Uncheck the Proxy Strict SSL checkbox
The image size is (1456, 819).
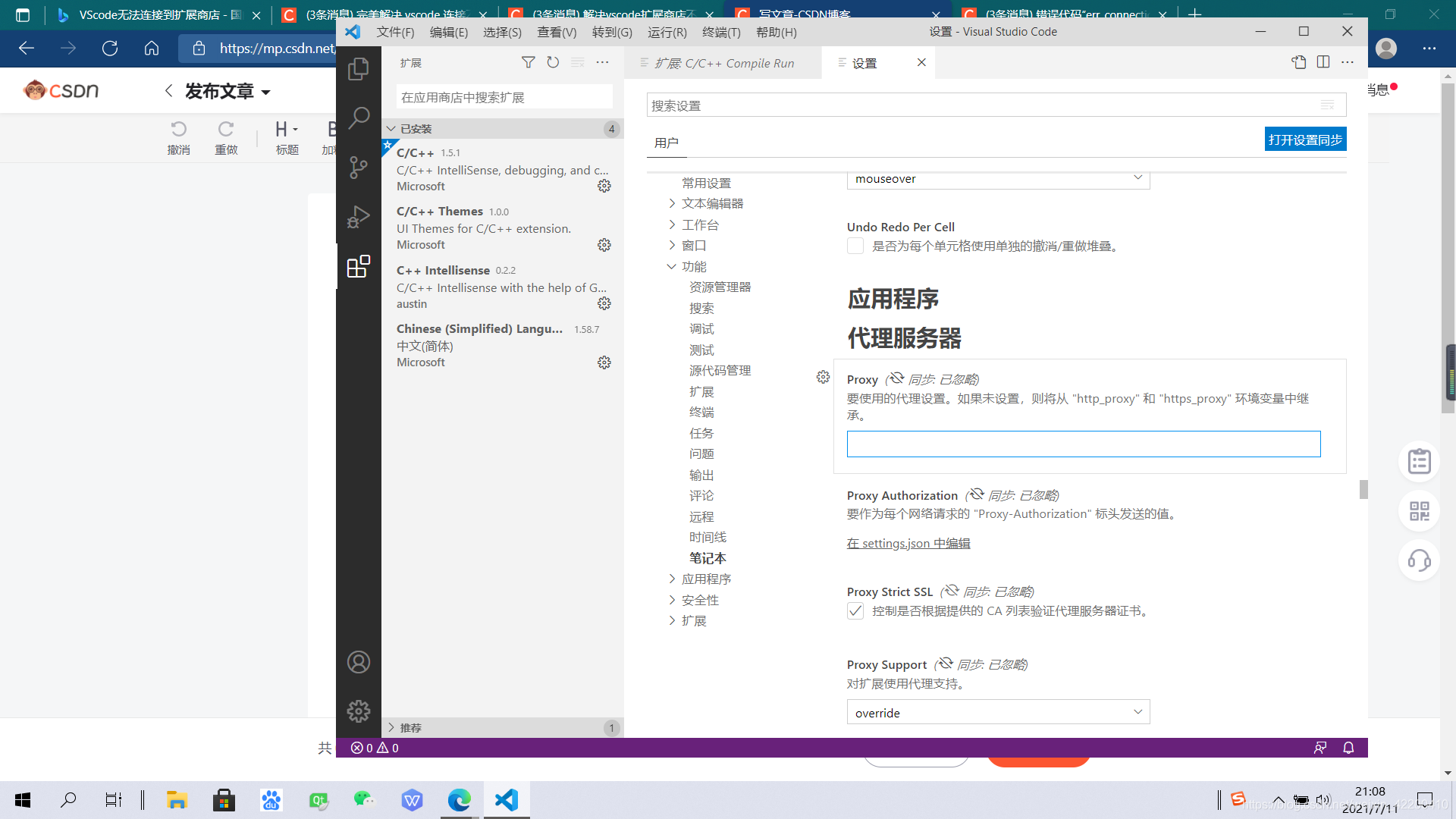point(855,611)
